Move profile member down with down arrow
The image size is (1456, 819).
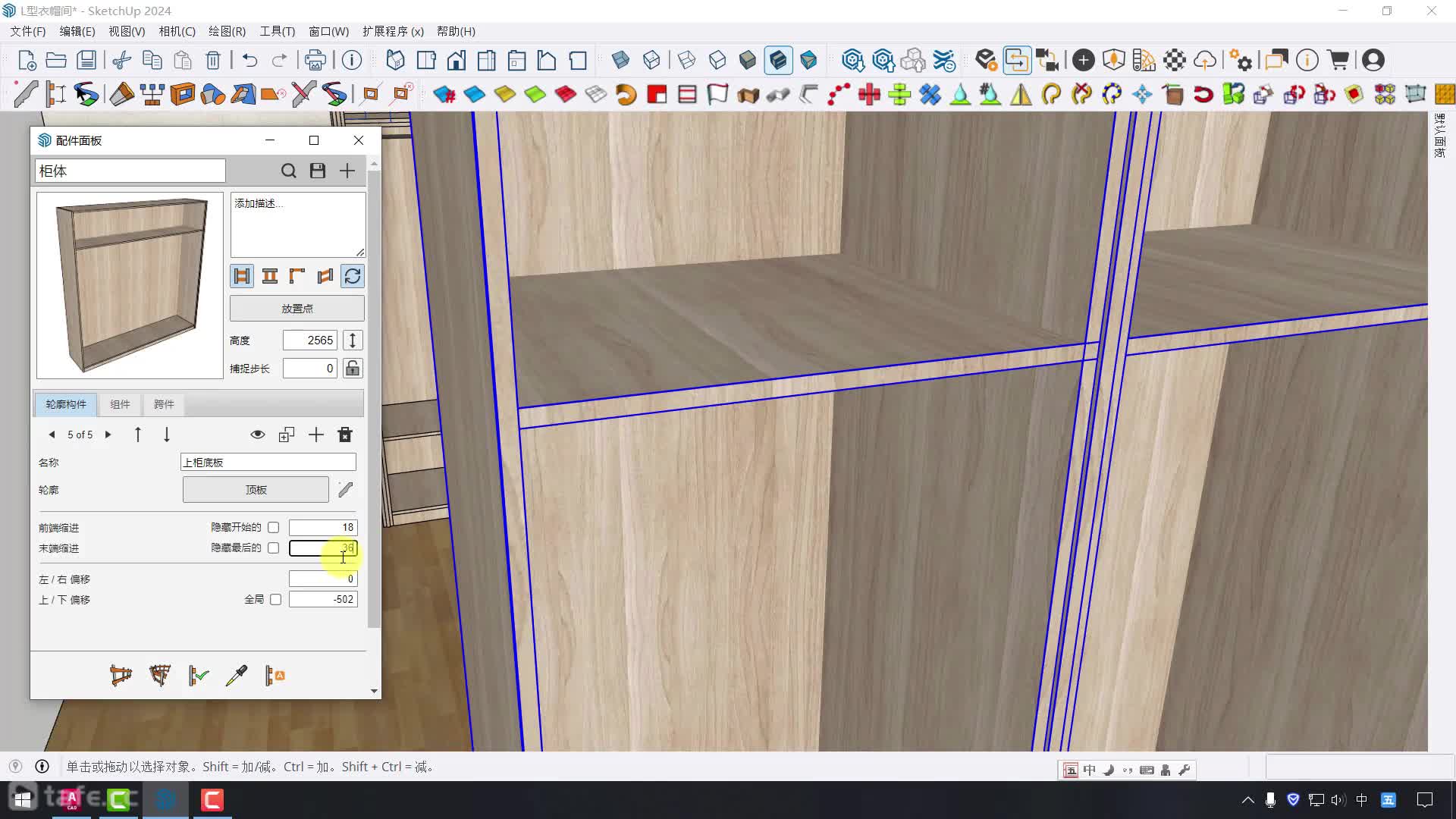pos(167,435)
